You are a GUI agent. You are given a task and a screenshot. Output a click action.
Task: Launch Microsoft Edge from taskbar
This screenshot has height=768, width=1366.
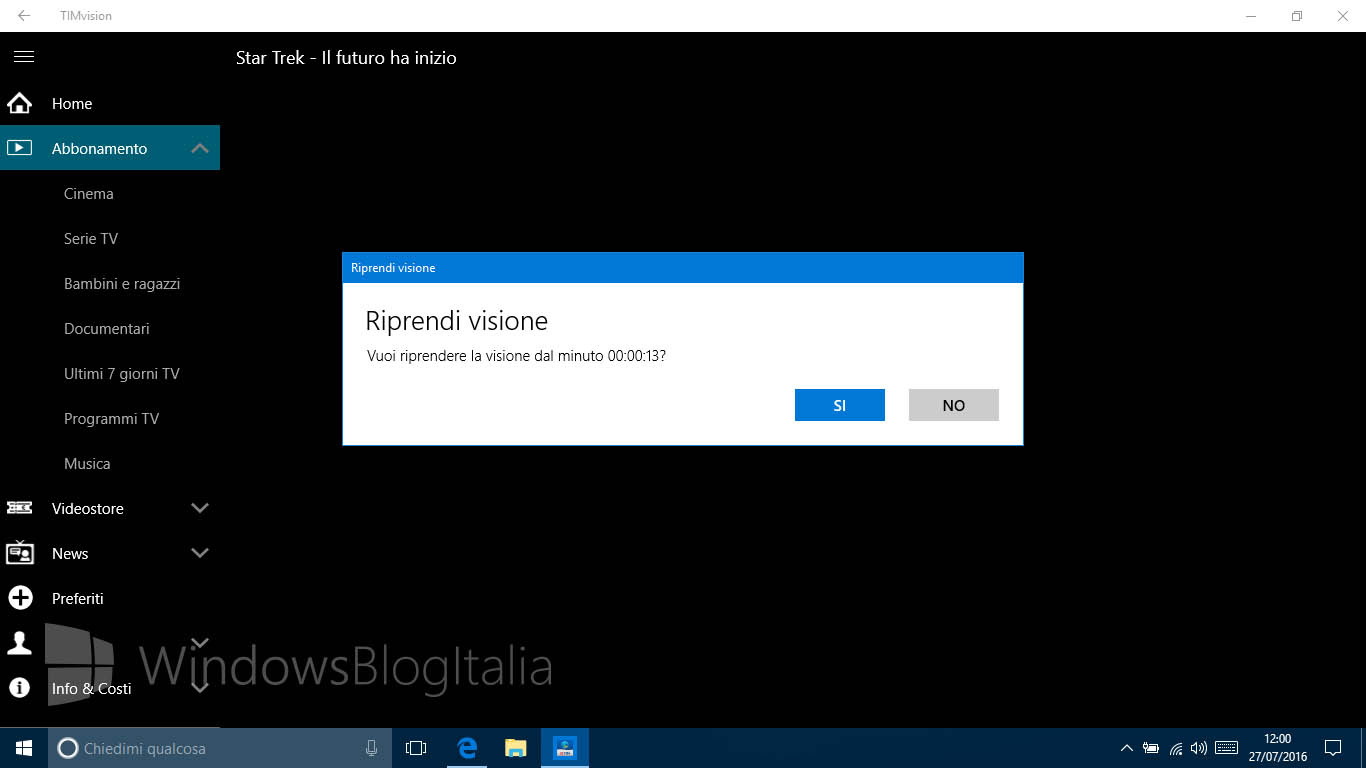(467, 748)
